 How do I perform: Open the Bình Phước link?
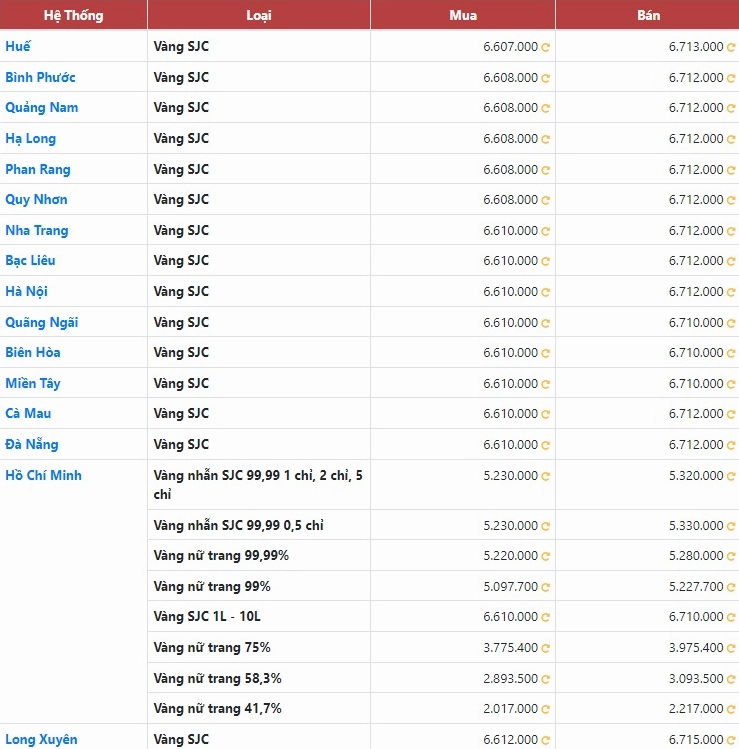[40, 77]
